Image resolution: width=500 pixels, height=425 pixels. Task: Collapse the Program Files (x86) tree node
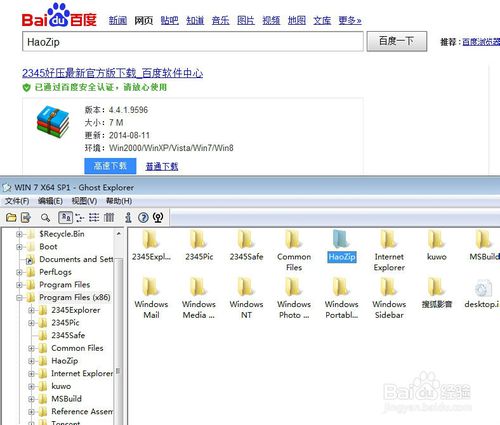(x=19, y=298)
